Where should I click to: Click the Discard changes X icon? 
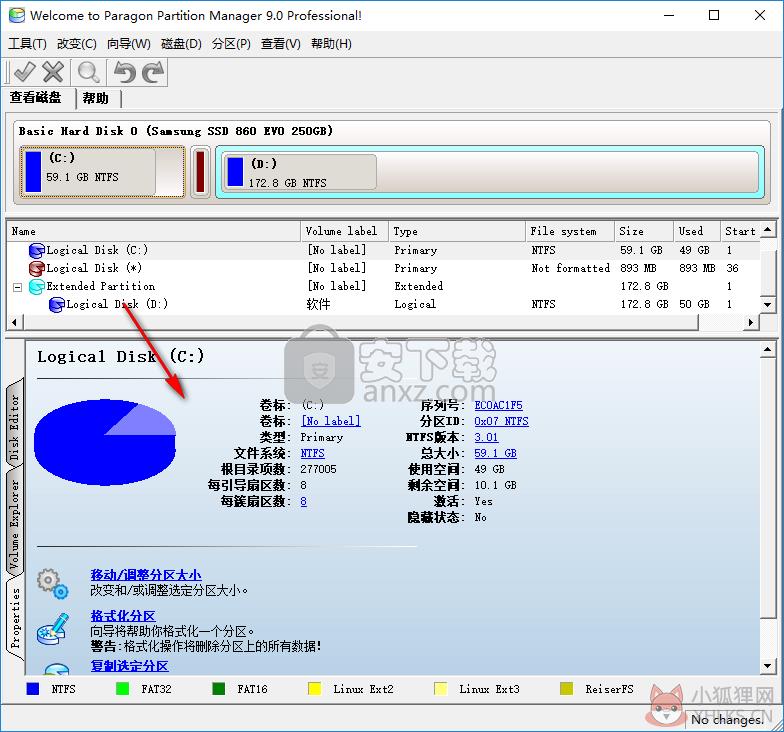(x=53, y=72)
